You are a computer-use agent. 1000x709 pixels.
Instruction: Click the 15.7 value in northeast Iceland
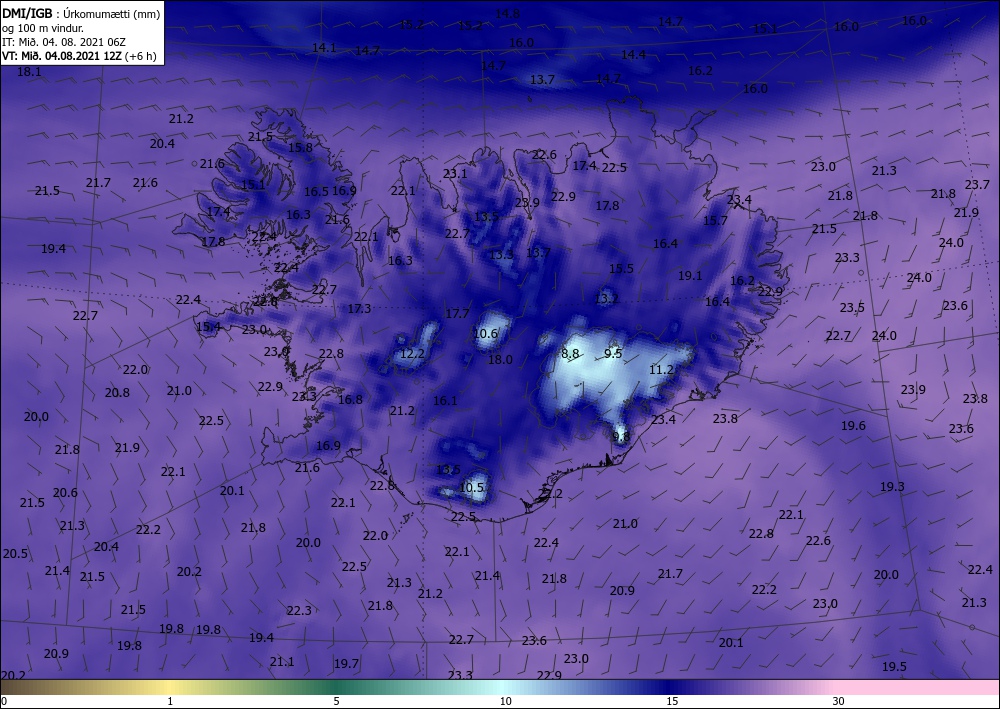click(x=715, y=221)
